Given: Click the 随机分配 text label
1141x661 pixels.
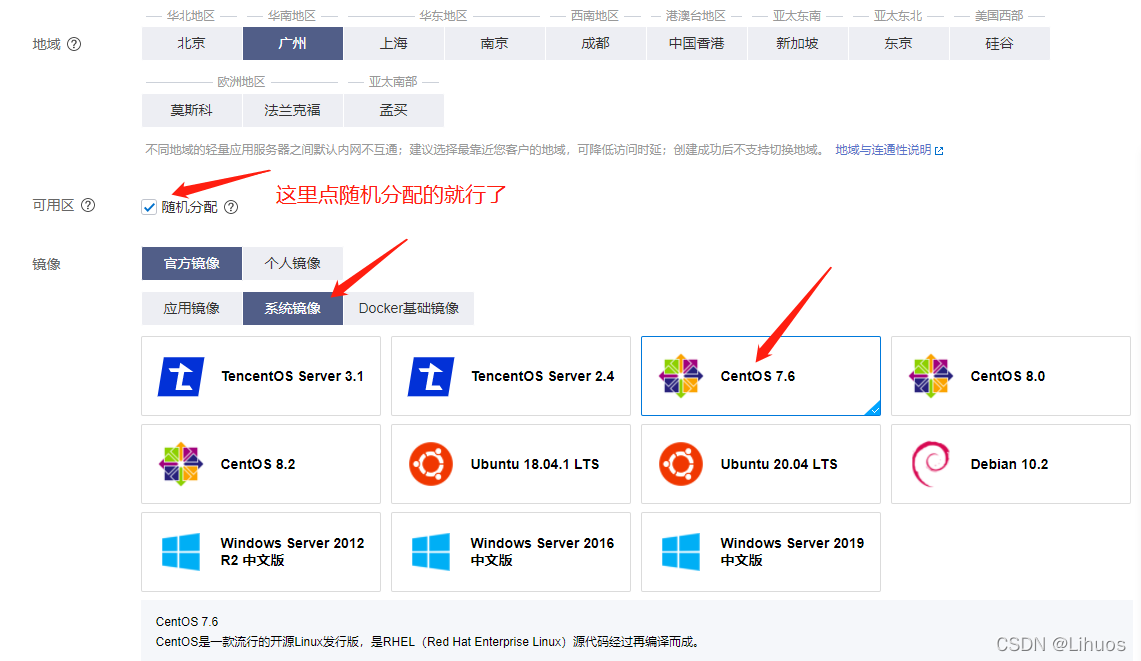Looking at the screenshot, I should 189,207.
